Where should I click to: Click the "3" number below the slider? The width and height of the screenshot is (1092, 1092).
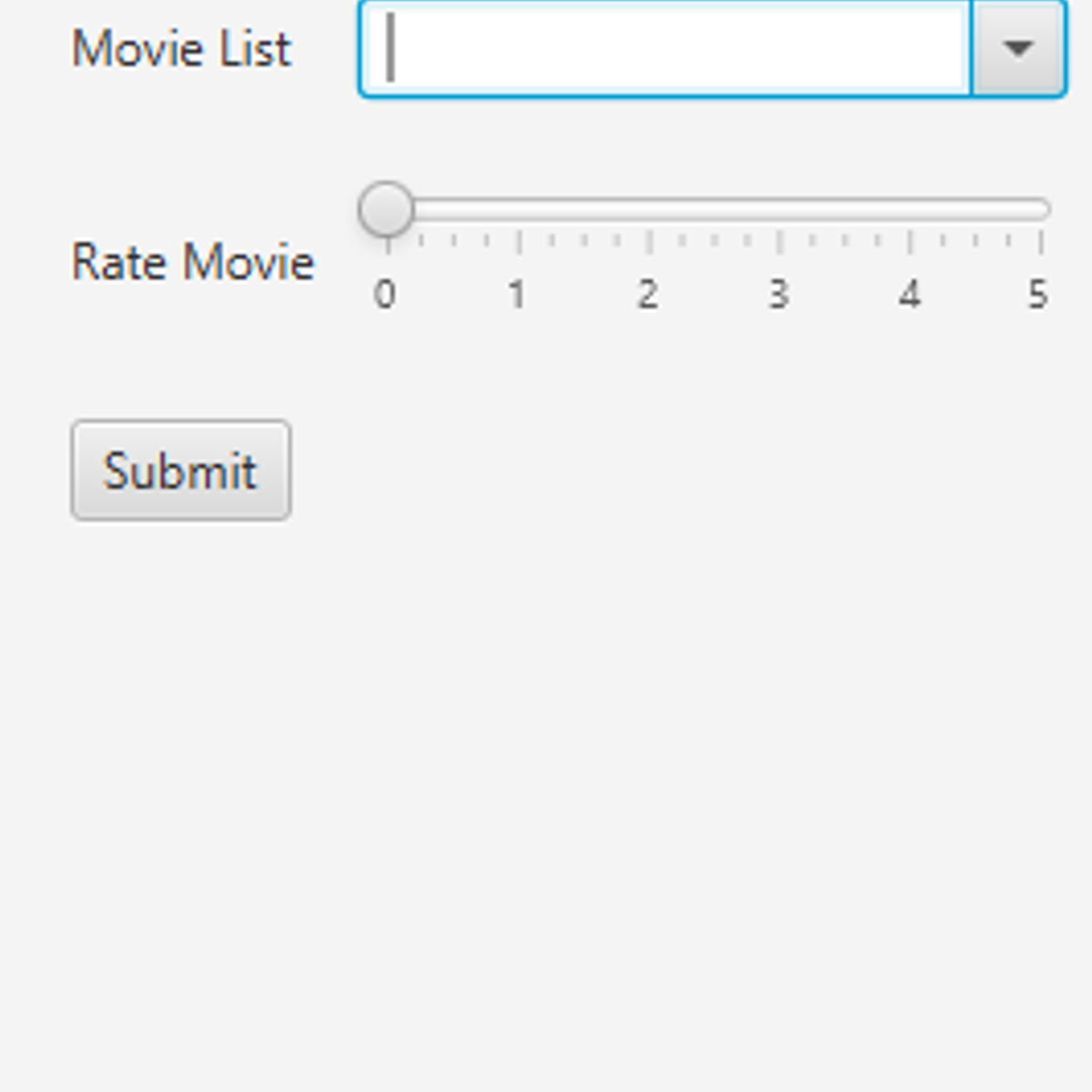(x=778, y=294)
